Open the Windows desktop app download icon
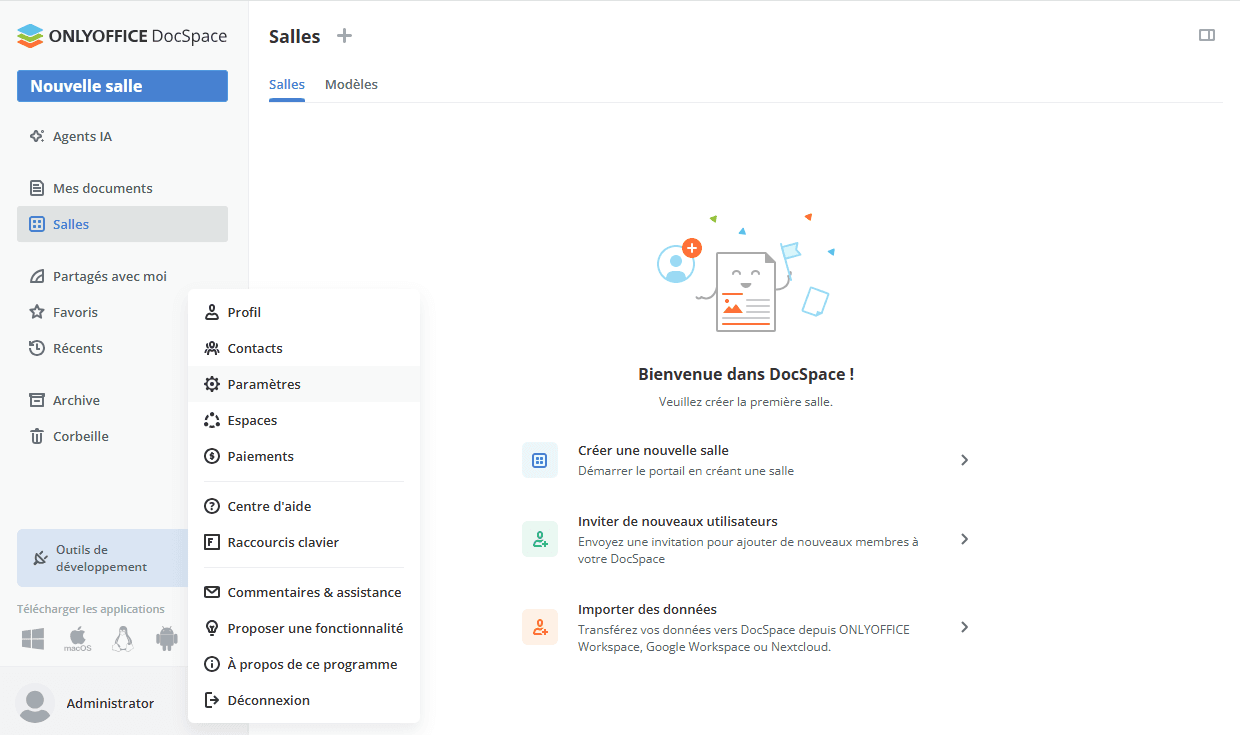Image resolution: width=1240 pixels, height=735 pixels. (33, 639)
